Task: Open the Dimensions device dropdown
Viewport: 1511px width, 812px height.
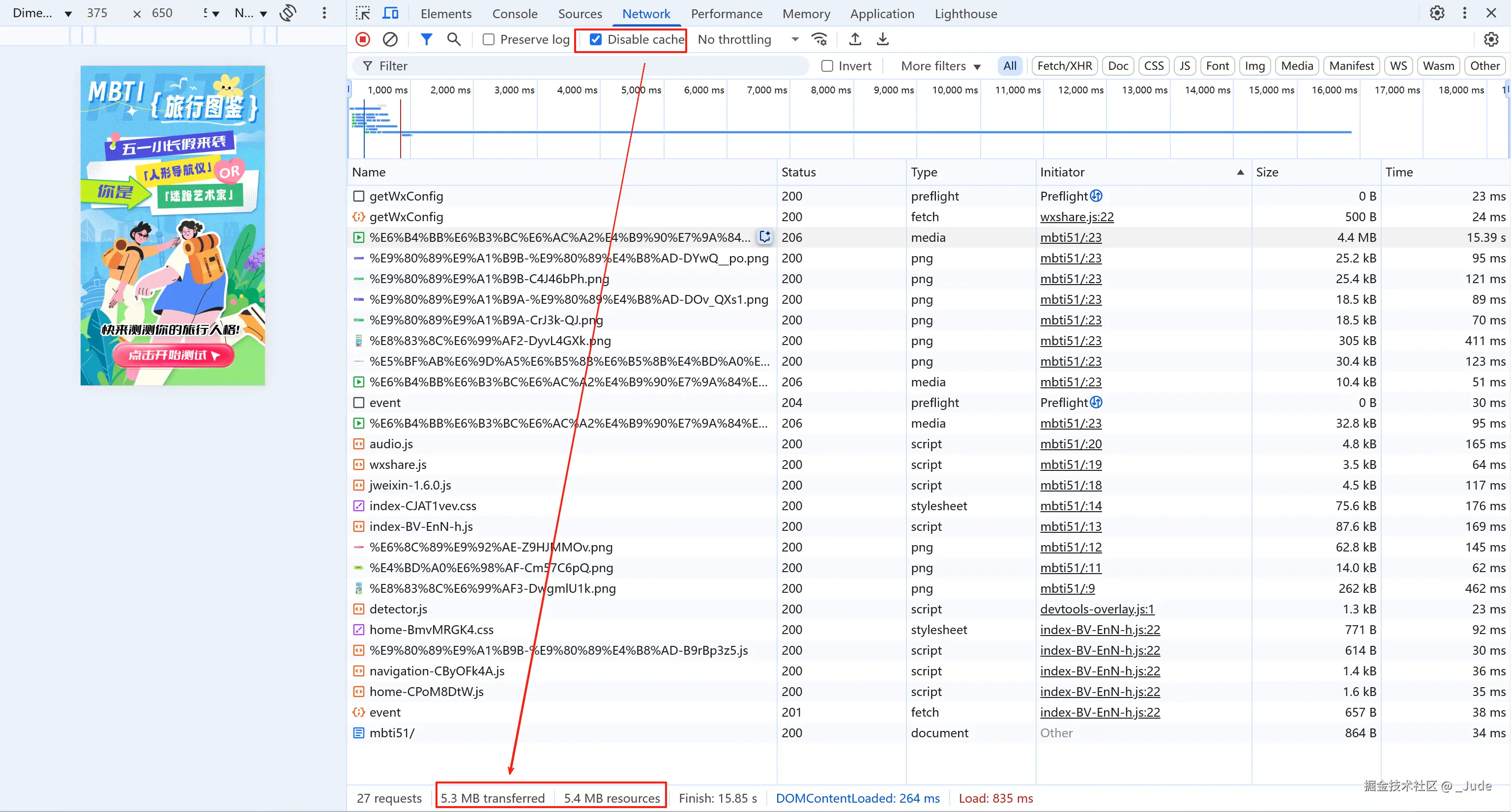Action: pos(42,13)
